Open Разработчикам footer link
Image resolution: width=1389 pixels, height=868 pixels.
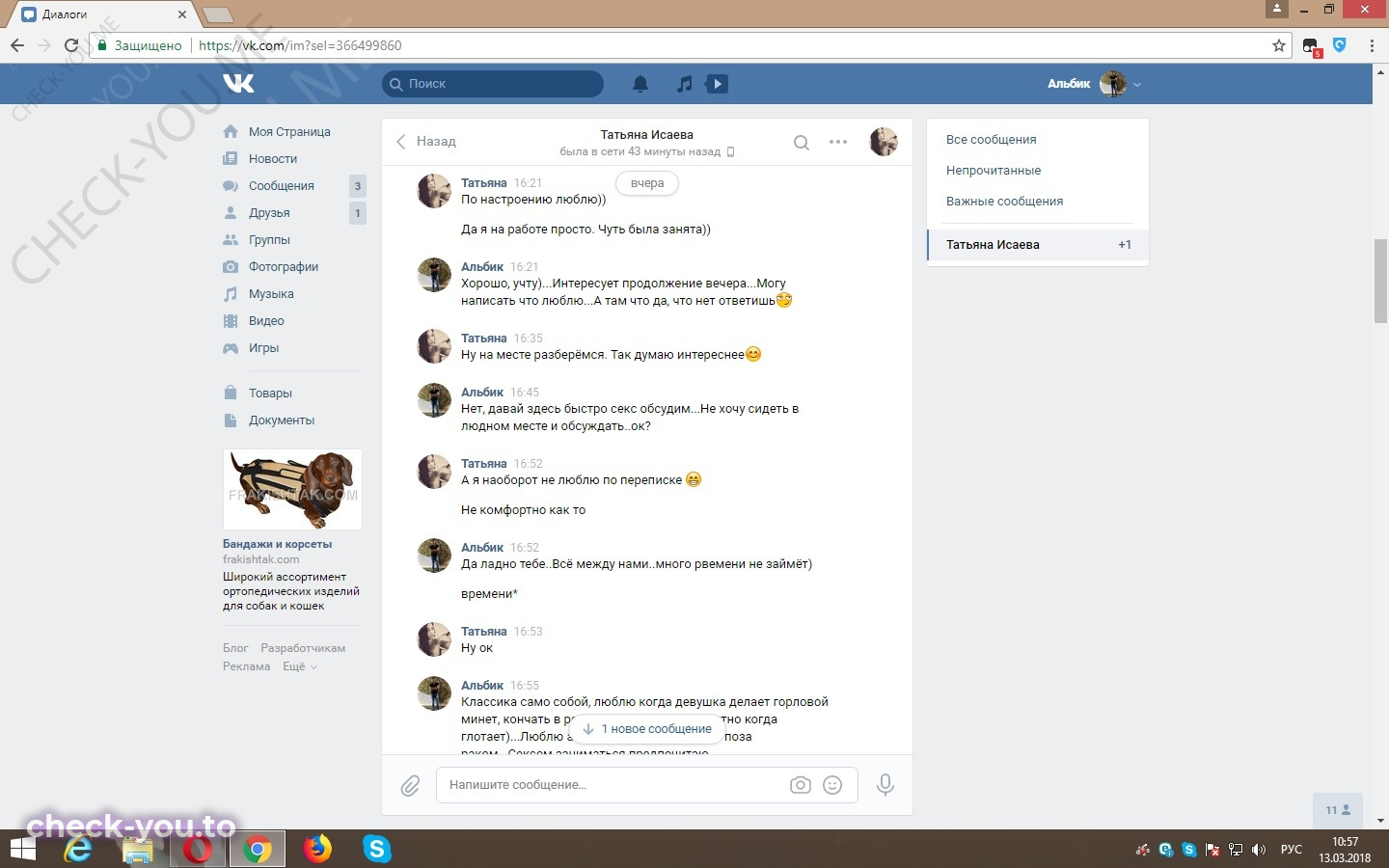[x=303, y=648]
